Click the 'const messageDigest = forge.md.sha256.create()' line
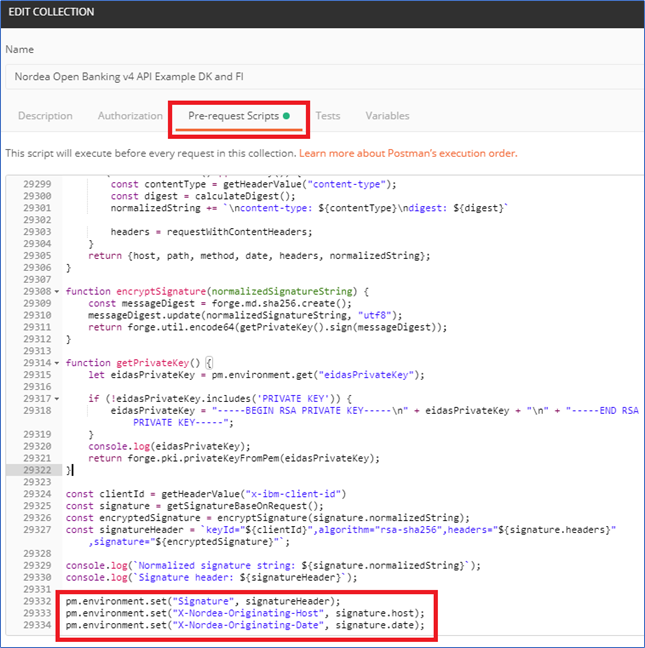Image resolution: width=645 pixels, height=648 pixels. click(x=220, y=303)
